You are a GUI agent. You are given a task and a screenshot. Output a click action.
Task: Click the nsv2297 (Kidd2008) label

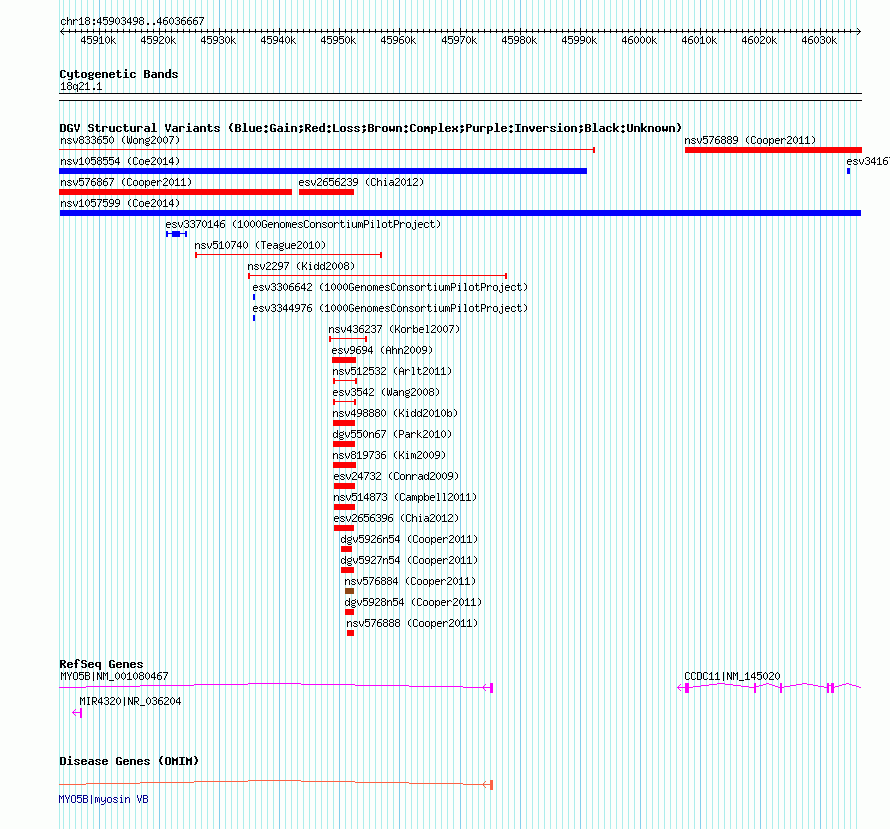[301, 266]
